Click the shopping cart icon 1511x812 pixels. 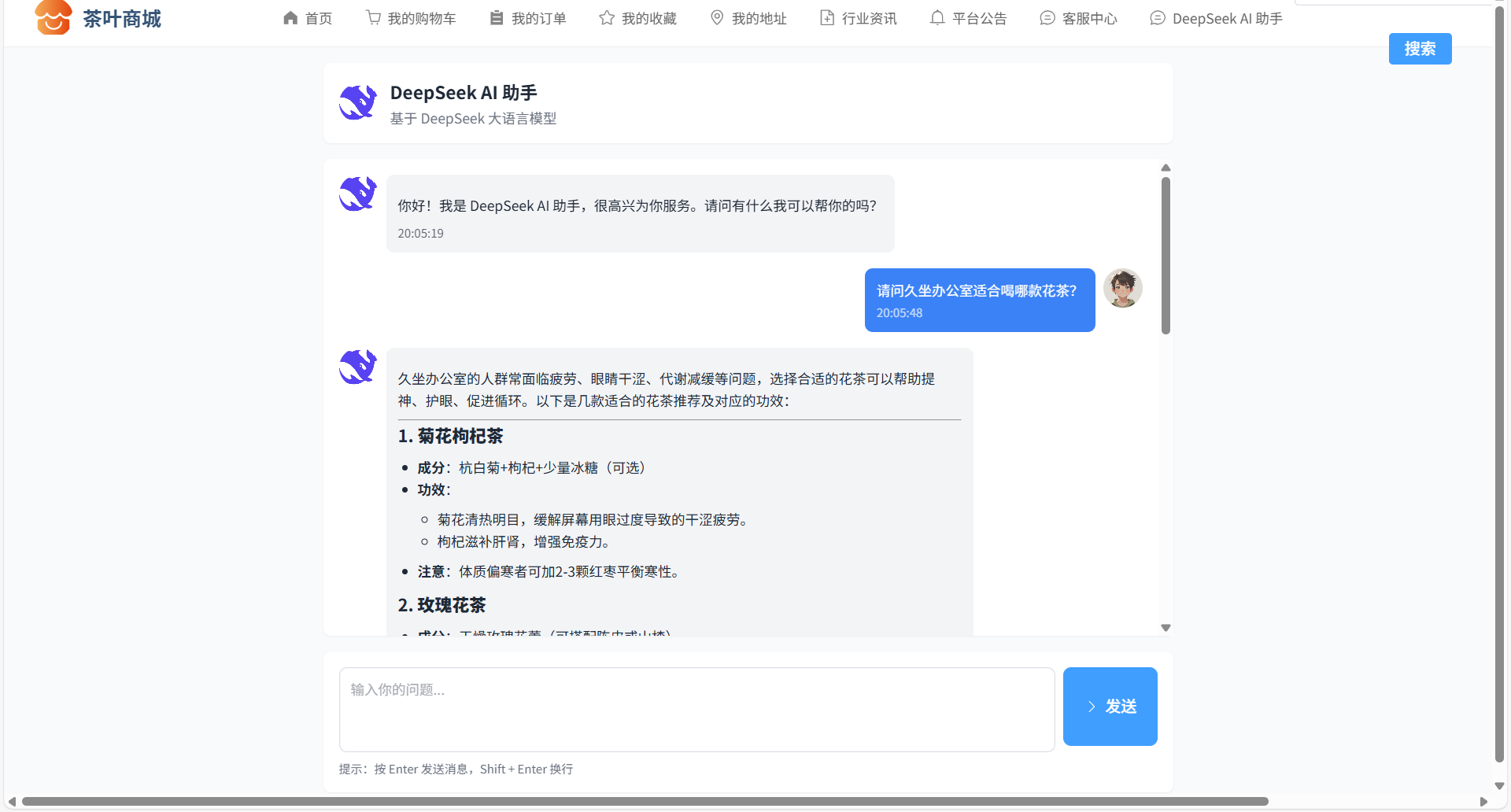pyautogui.click(x=373, y=18)
